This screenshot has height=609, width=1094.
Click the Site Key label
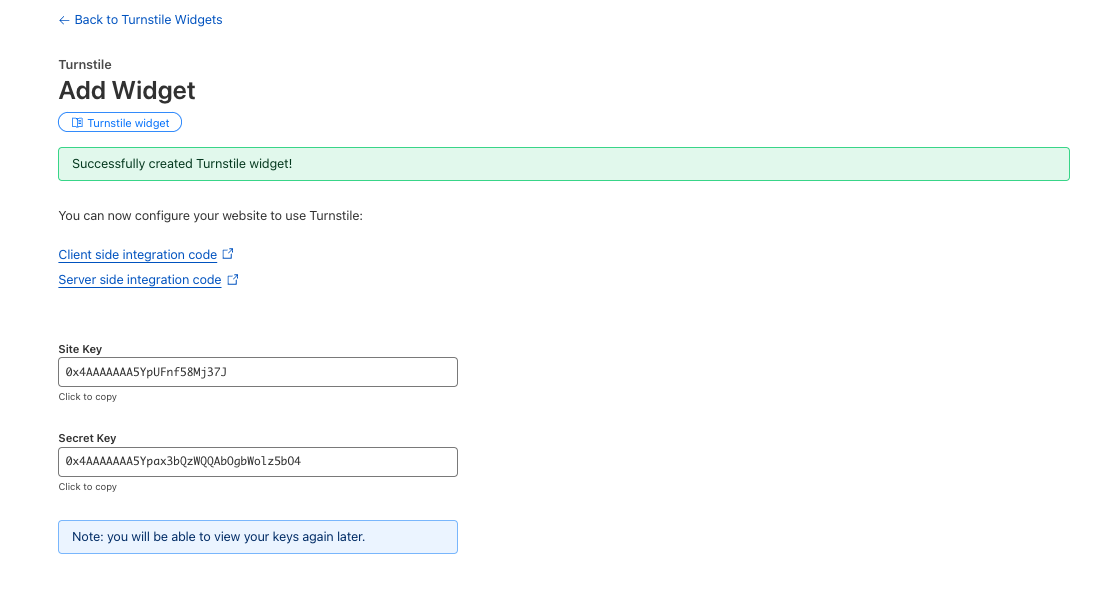(x=80, y=349)
